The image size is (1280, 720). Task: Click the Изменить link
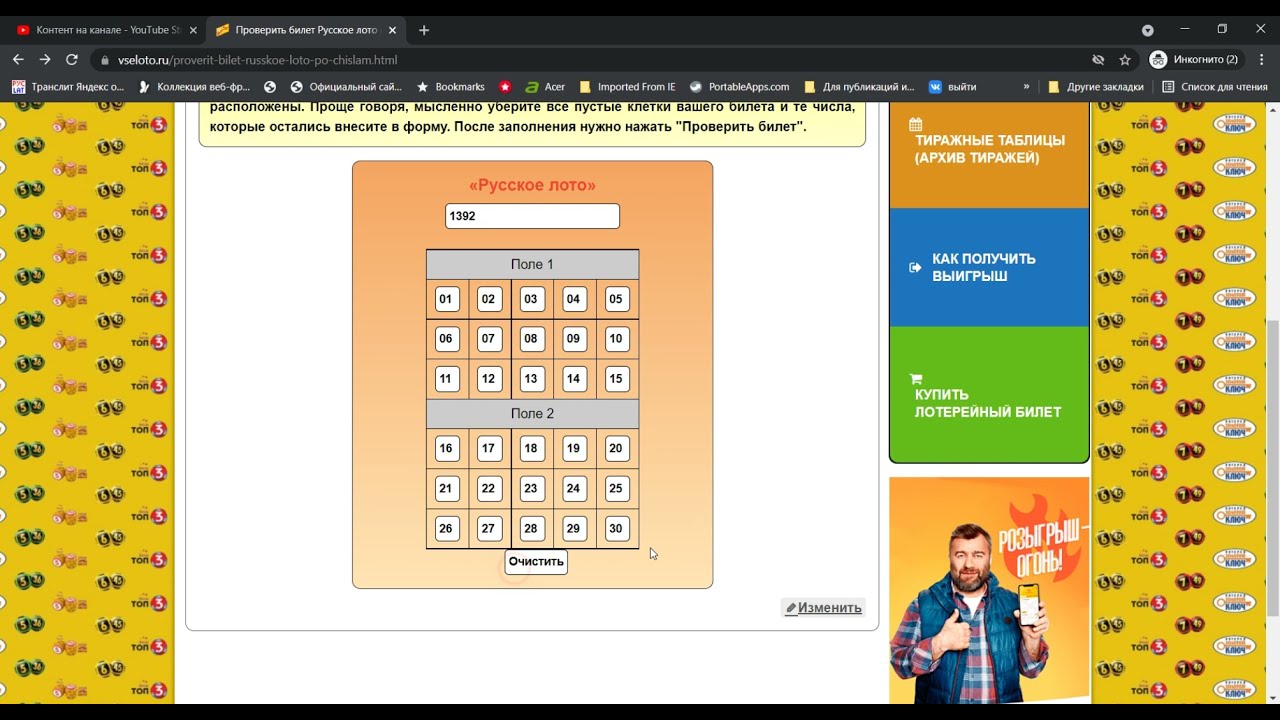(823, 608)
